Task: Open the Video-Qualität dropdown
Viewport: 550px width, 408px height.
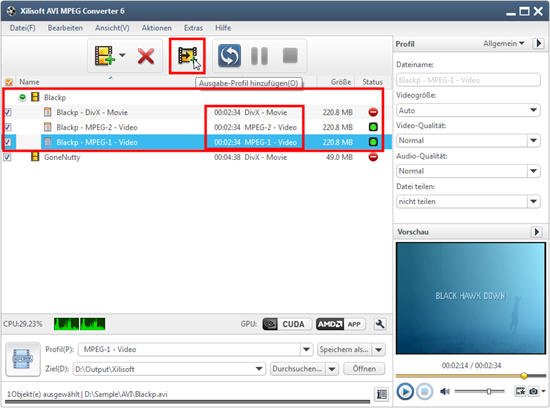Action: pos(468,141)
